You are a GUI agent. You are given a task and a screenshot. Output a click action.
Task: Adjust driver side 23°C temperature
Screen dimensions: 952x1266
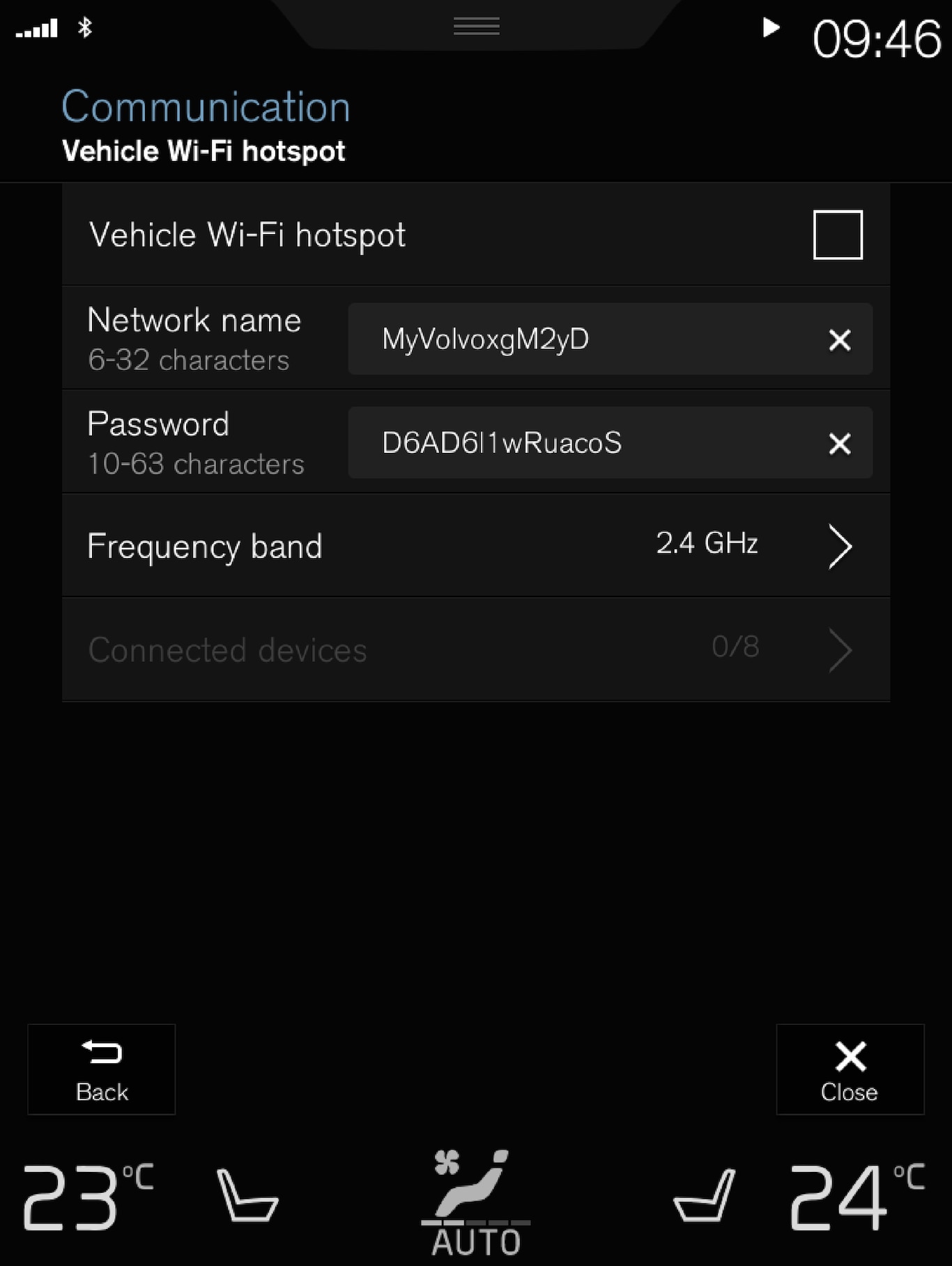click(87, 1196)
